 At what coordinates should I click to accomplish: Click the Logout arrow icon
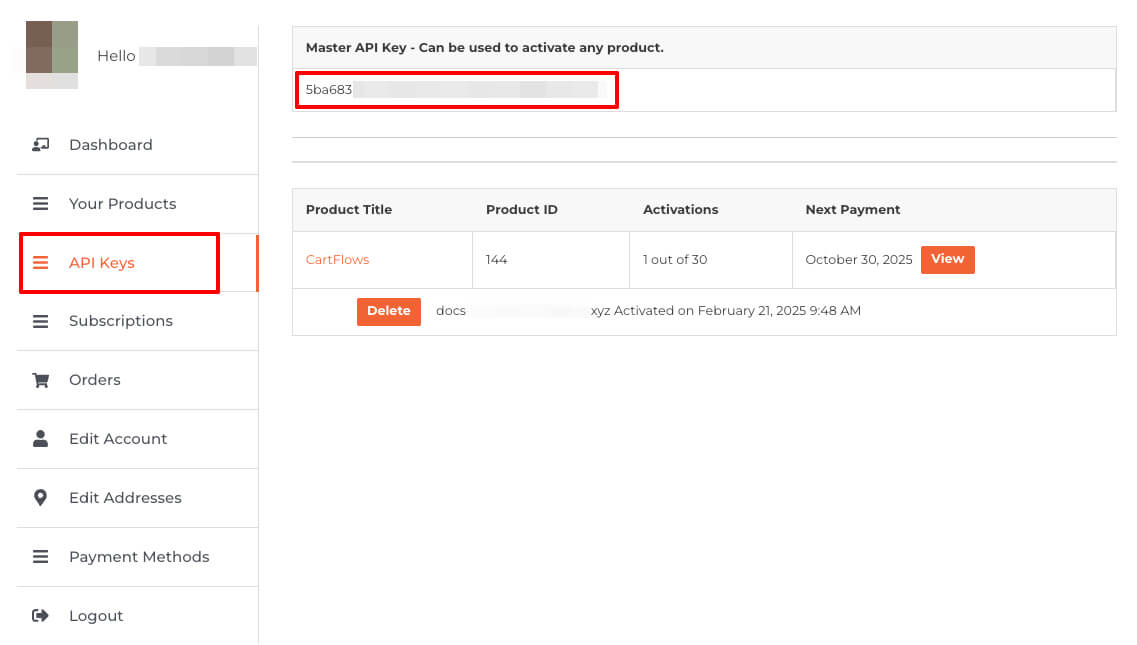[x=41, y=616]
